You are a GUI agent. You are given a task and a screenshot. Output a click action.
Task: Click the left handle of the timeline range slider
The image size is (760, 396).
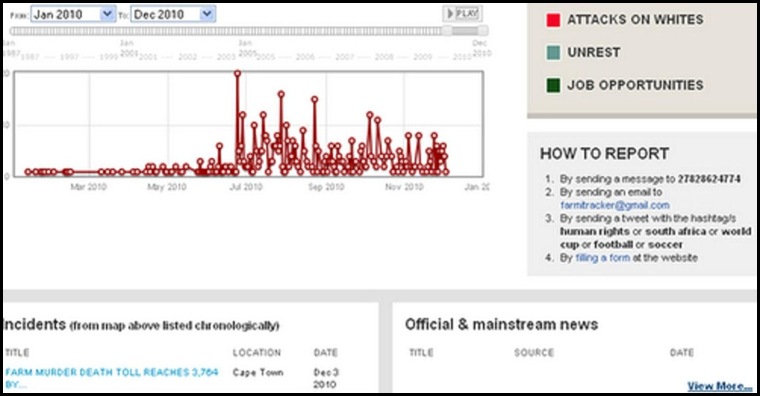coord(447,31)
